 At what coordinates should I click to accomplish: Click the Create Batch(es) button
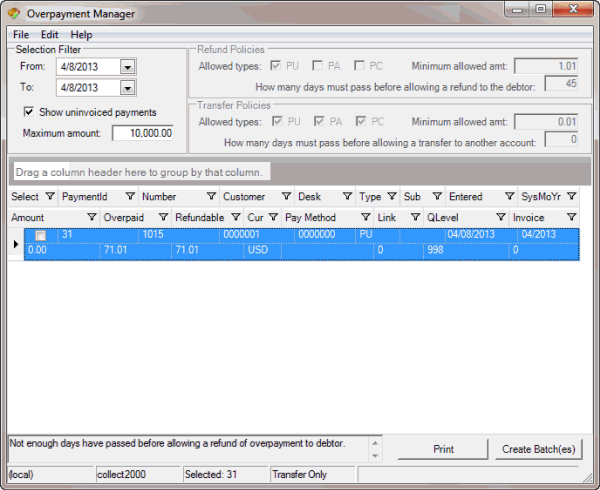pyautogui.click(x=539, y=449)
